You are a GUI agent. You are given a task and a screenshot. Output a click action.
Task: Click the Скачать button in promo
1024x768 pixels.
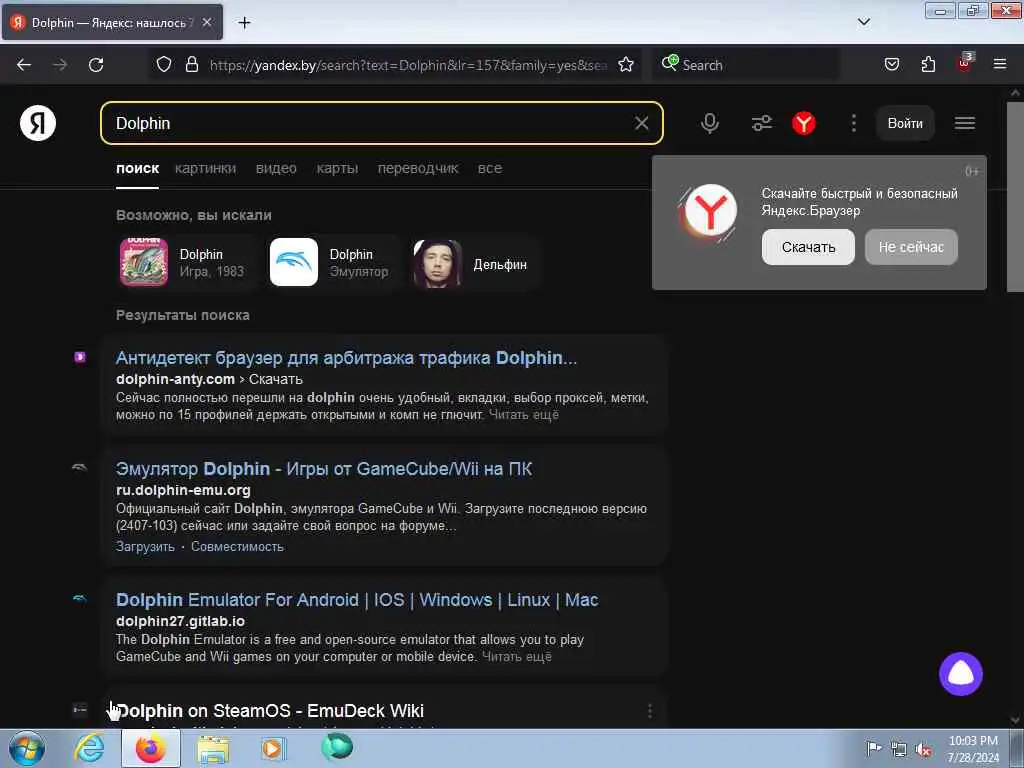[x=808, y=247]
